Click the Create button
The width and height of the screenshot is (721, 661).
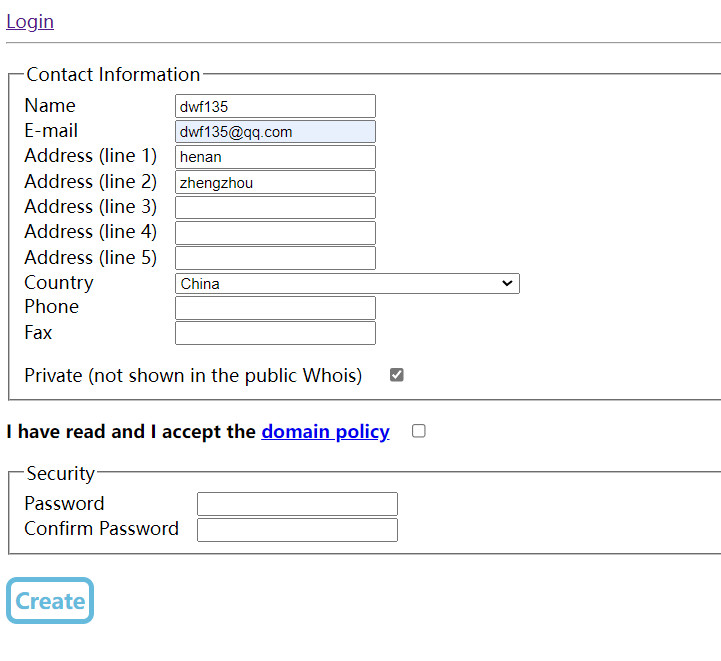pyautogui.click(x=50, y=601)
